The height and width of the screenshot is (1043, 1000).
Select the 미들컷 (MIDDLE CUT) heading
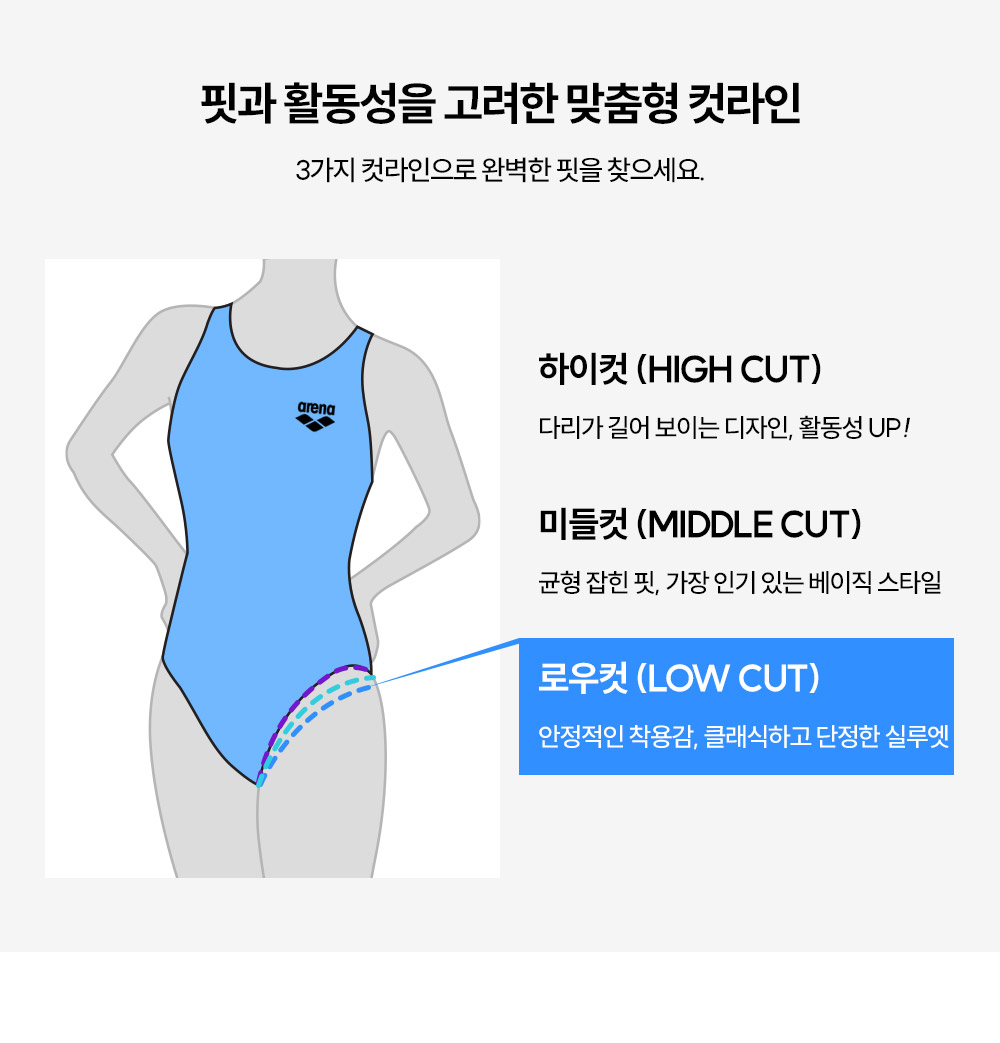click(699, 524)
